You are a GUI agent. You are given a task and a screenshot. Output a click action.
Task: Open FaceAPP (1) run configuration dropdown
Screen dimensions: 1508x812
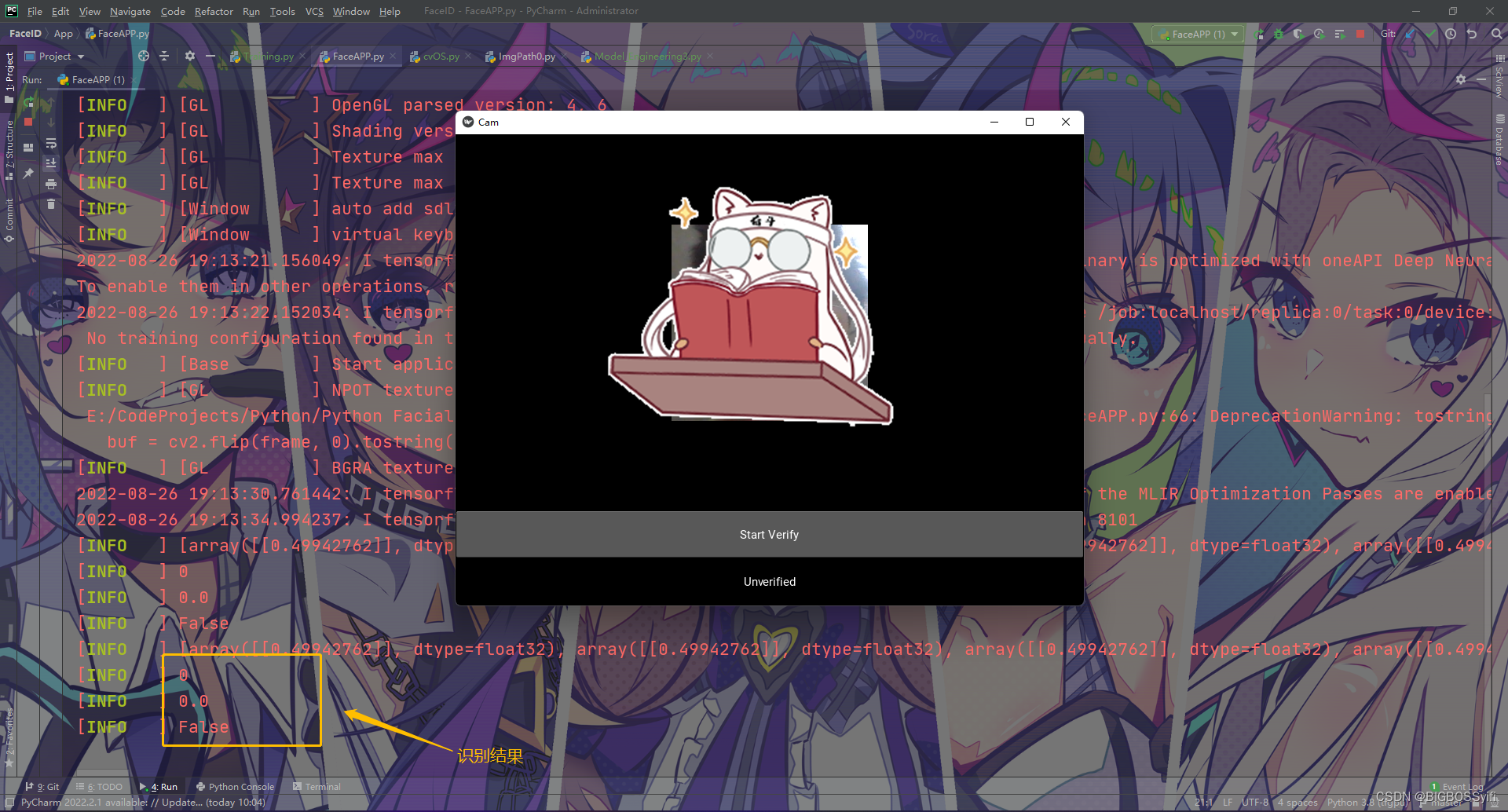1198,34
